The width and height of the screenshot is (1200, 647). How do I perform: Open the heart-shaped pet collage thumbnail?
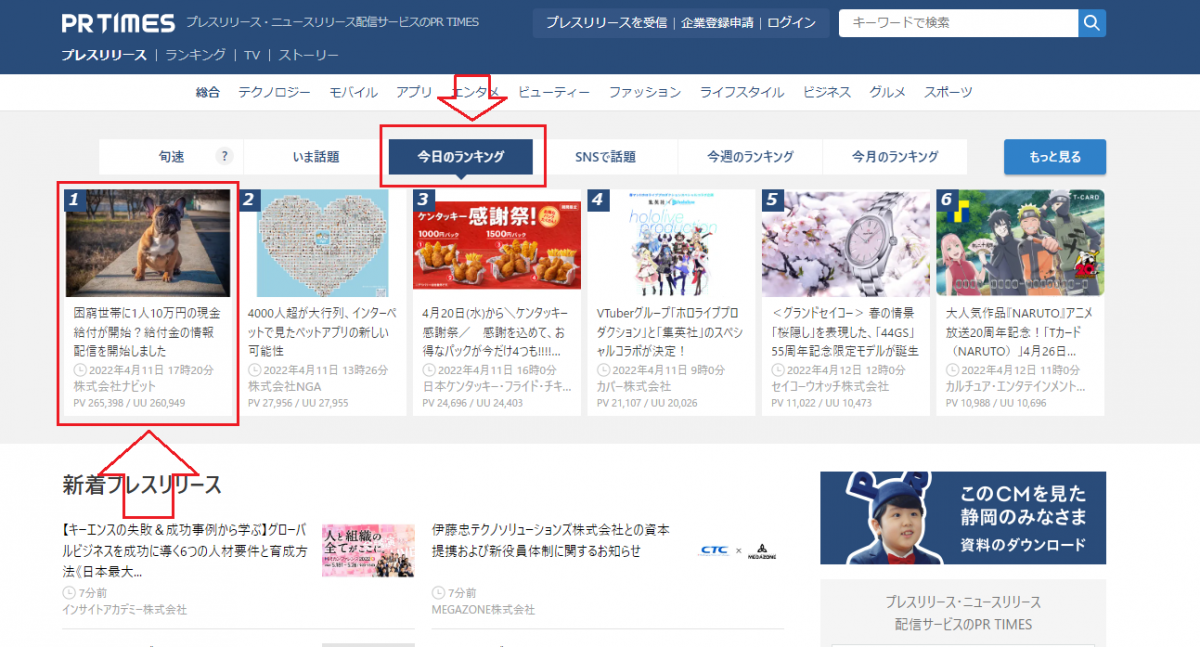click(322, 243)
